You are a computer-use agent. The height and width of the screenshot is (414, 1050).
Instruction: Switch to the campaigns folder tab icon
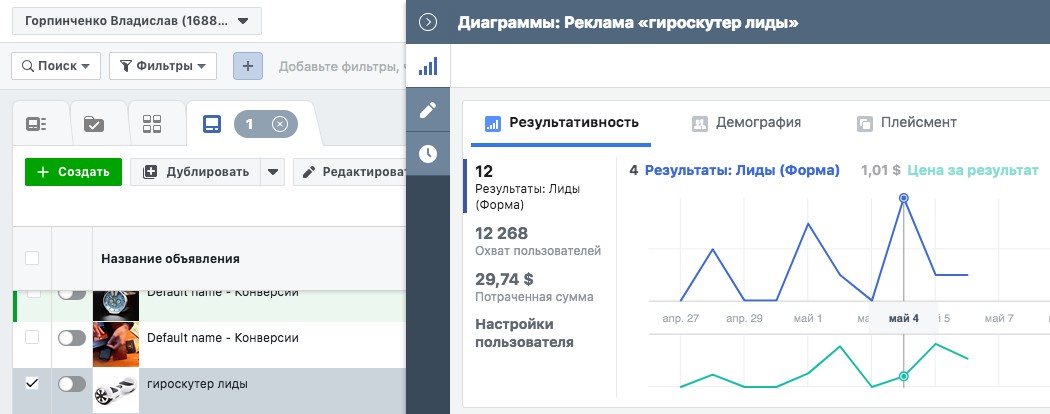pos(94,124)
